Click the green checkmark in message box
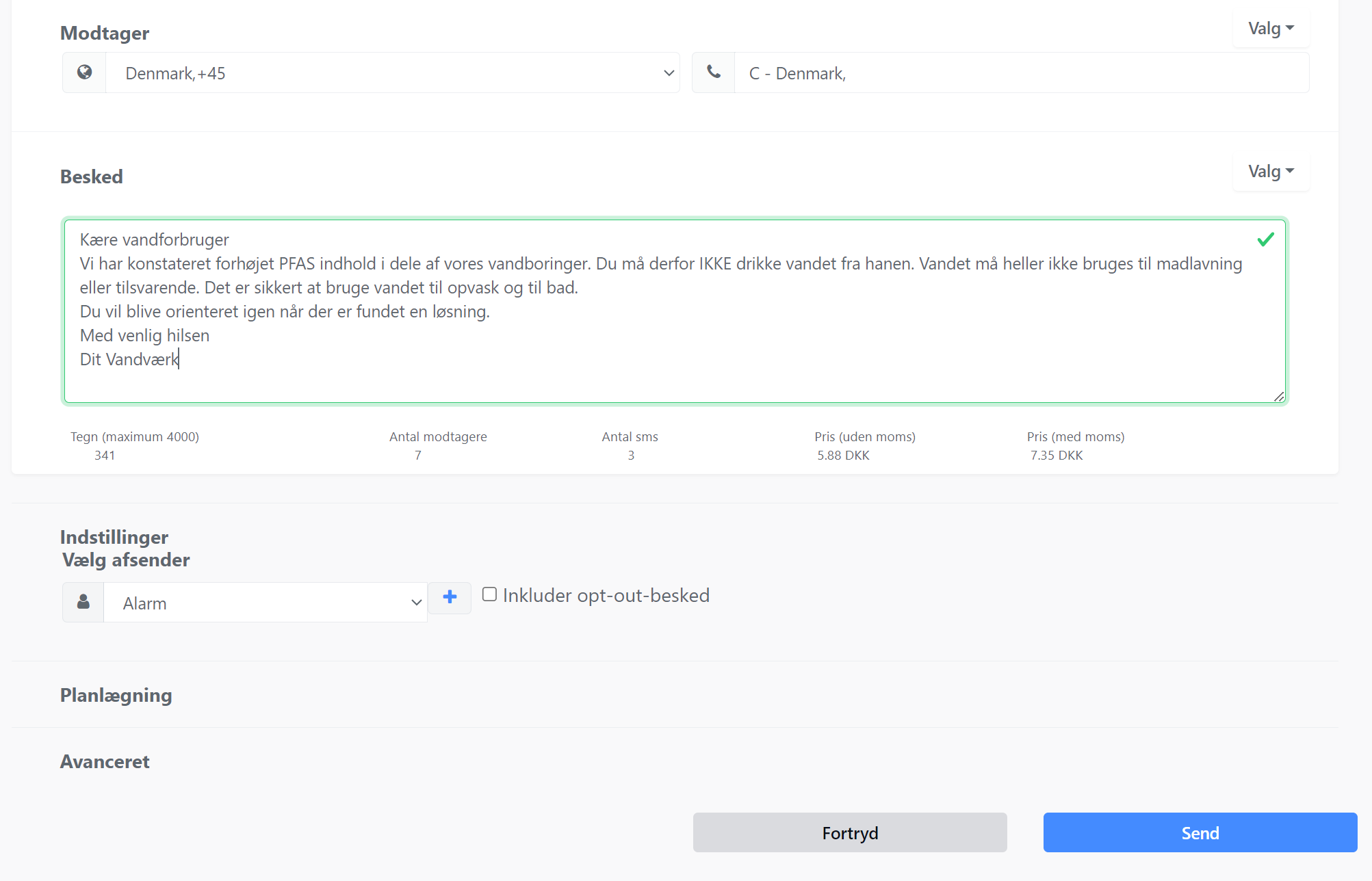 click(1265, 239)
